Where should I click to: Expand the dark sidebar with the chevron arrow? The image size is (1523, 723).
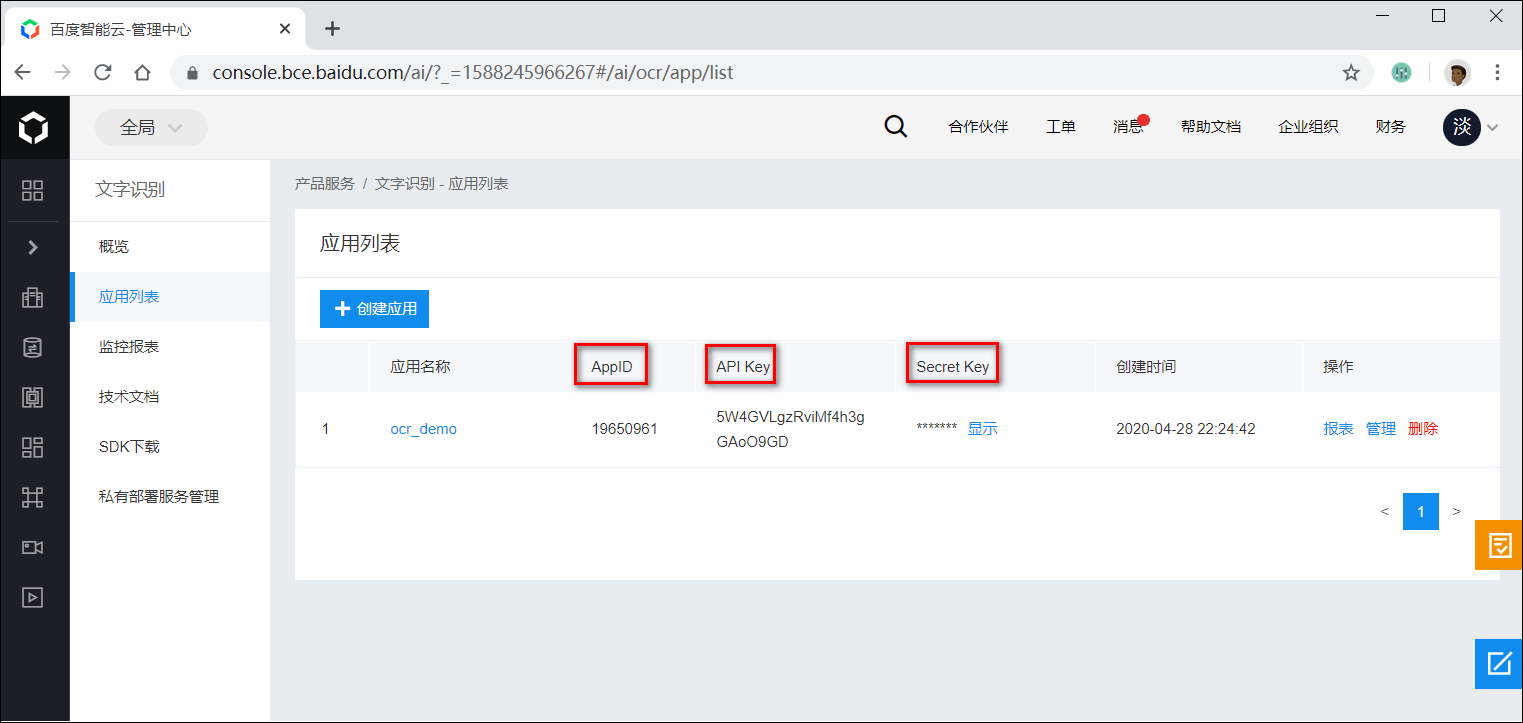33,247
